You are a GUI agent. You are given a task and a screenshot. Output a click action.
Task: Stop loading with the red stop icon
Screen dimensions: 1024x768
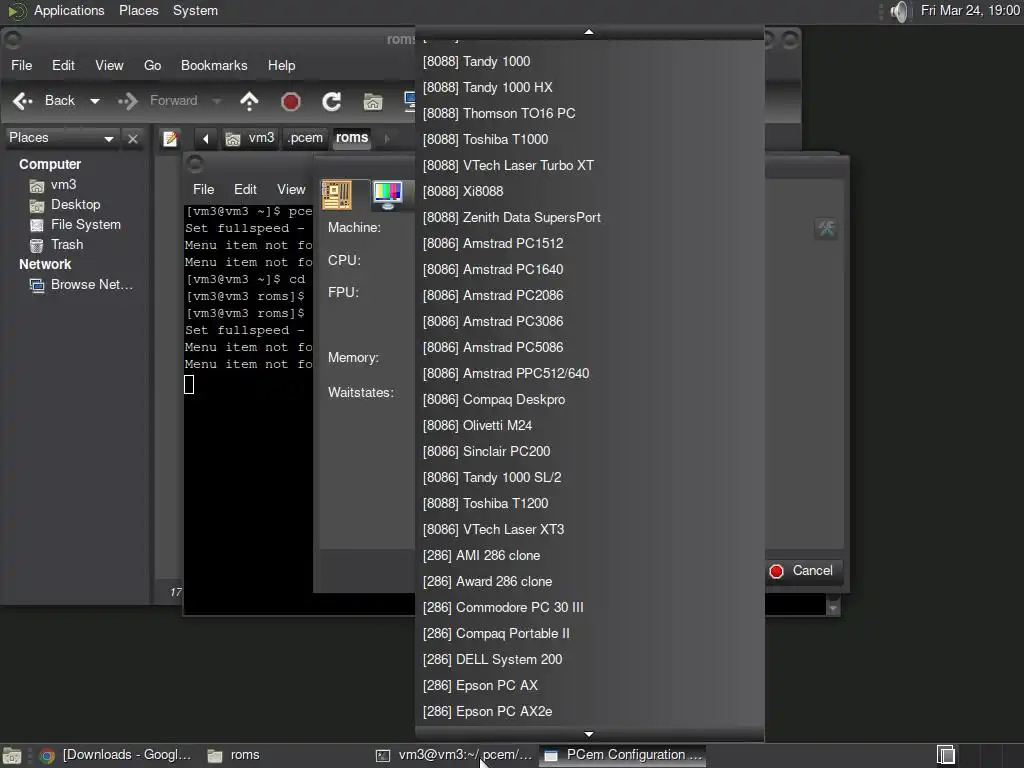tap(291, 101)
